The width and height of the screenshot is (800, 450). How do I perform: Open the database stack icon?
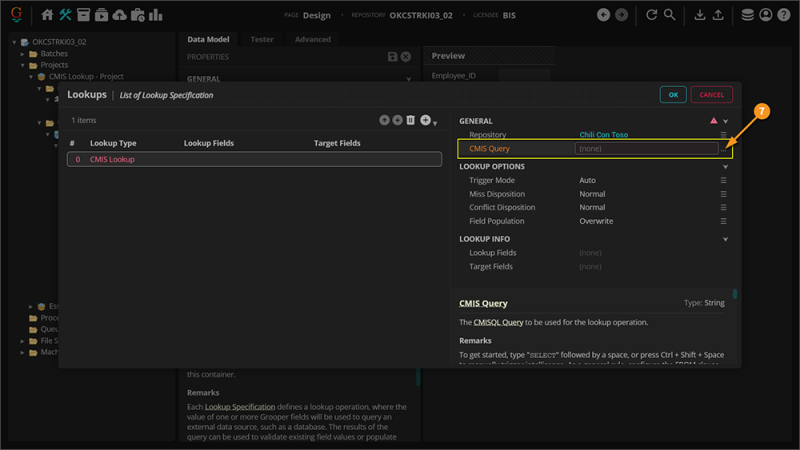pos(747,15)
